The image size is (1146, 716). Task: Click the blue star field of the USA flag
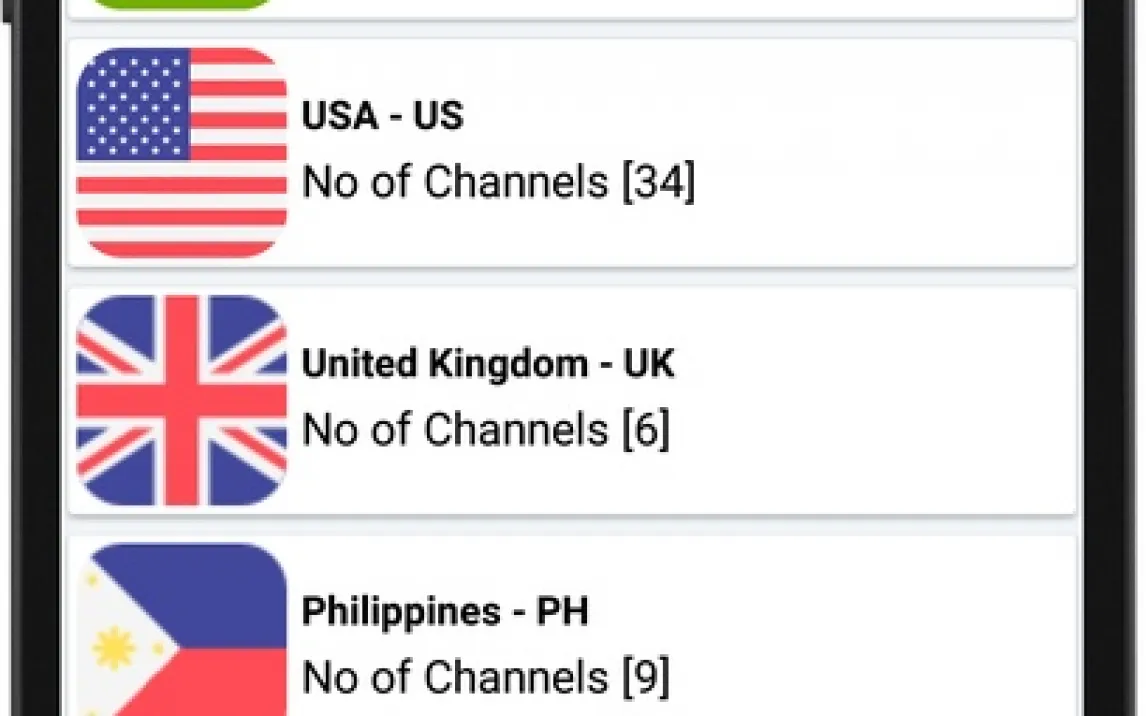[x=133, y=105]
